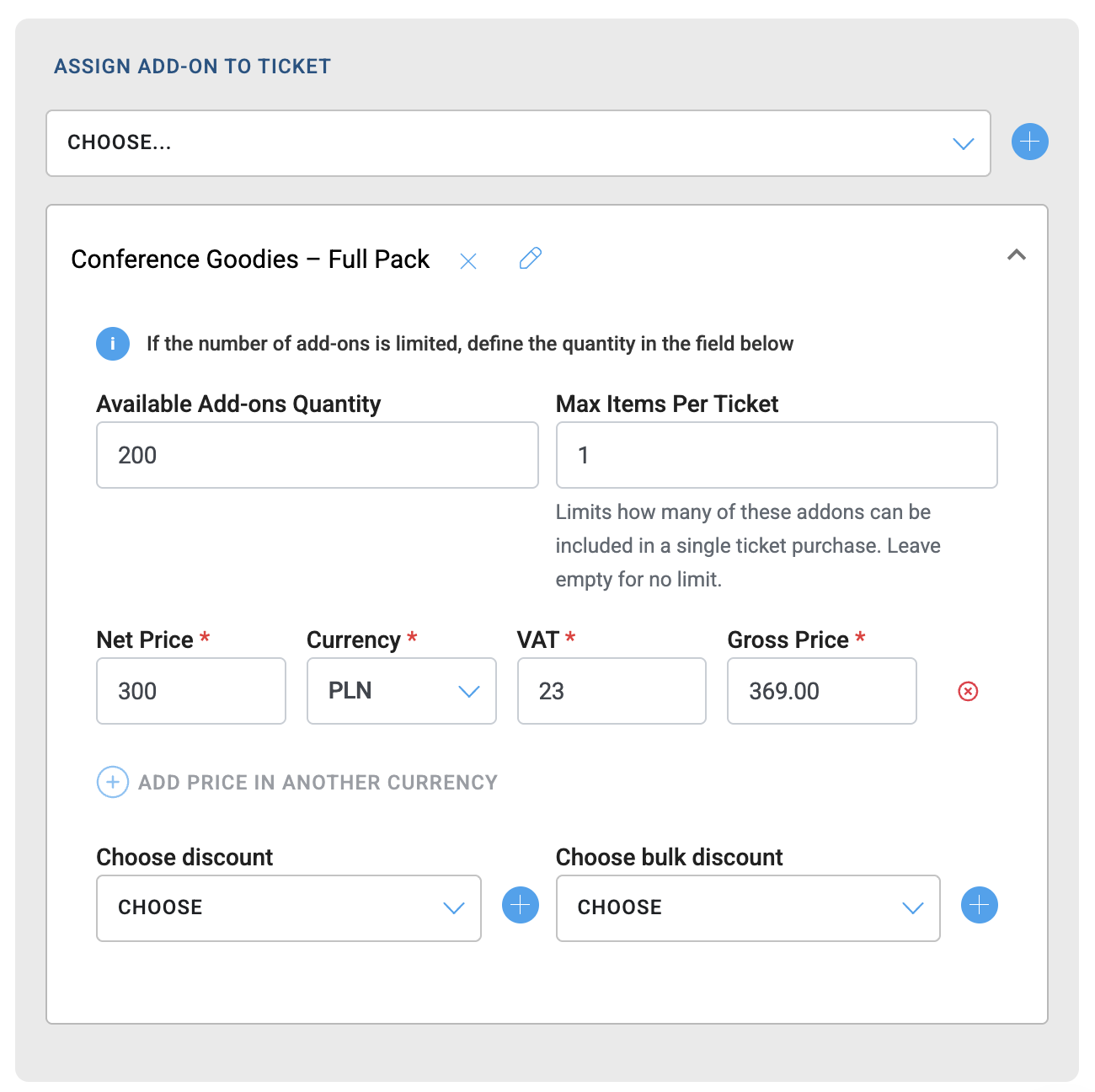Open the Choose bulk discount dropdown
Screen dimensions: 1095x1092
point(747,907)
